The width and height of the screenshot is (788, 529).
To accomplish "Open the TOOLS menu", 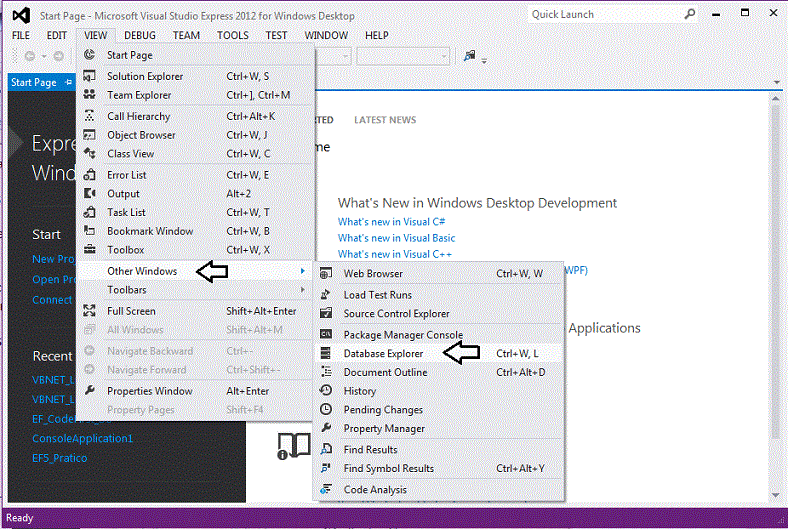I will pos(233,35).
